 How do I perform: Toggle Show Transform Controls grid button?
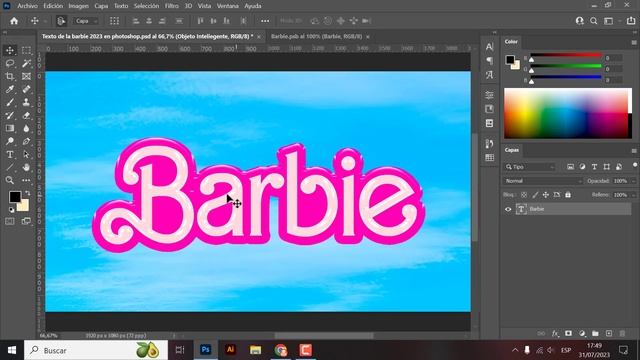[x=114, y=21]
